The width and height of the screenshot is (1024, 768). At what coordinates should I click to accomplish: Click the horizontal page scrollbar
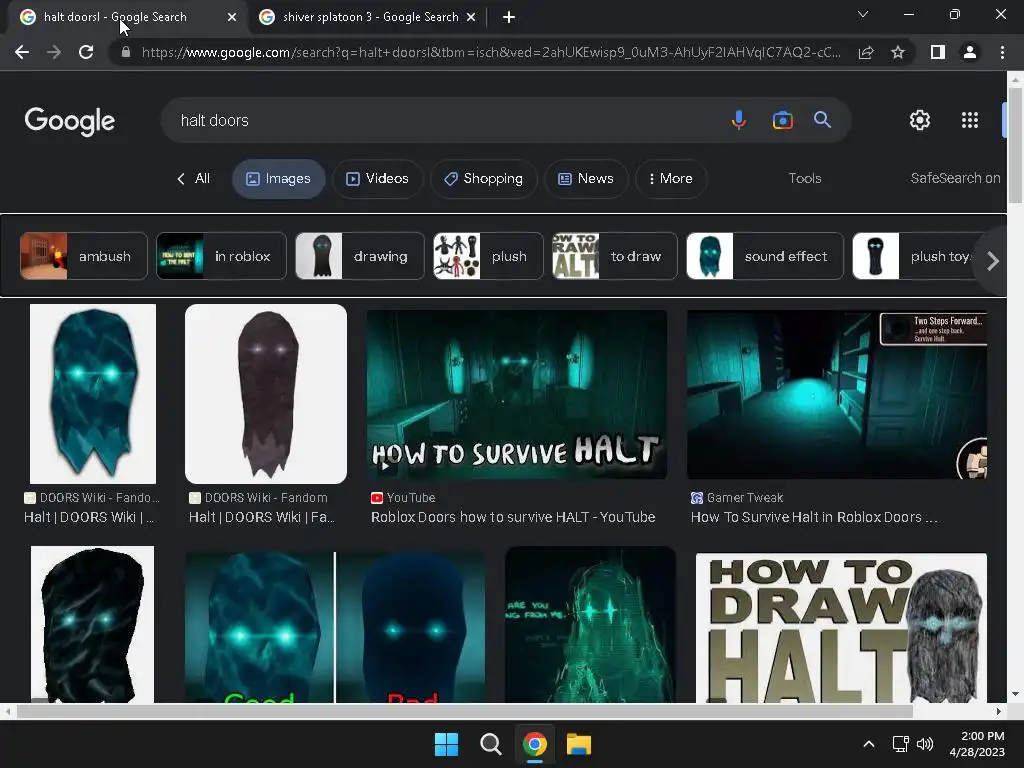point(464,711)
